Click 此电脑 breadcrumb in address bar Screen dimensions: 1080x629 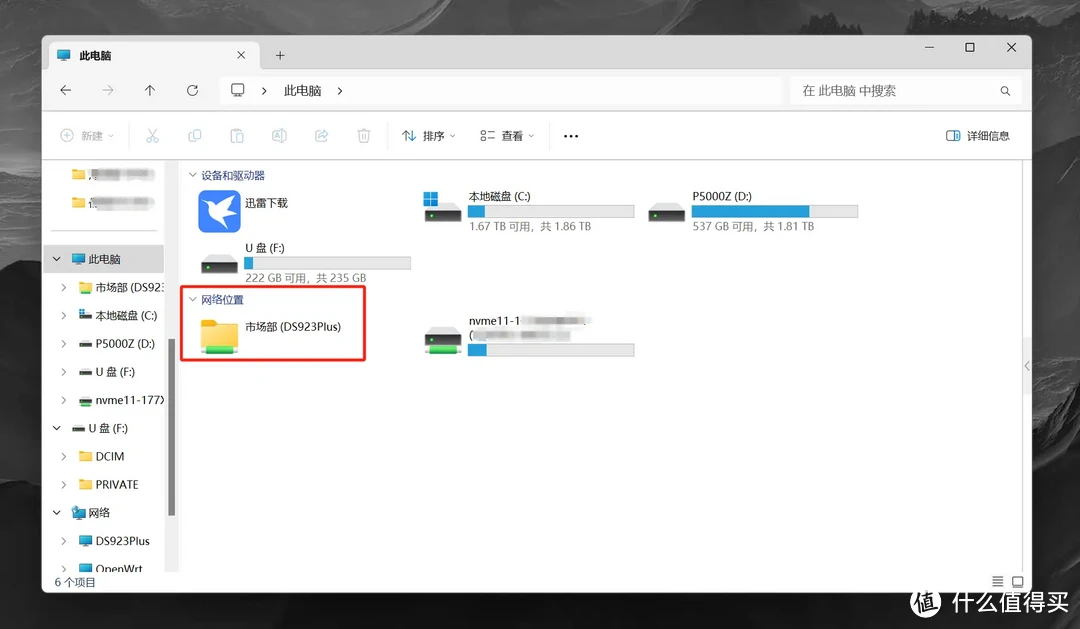point(302,91)
